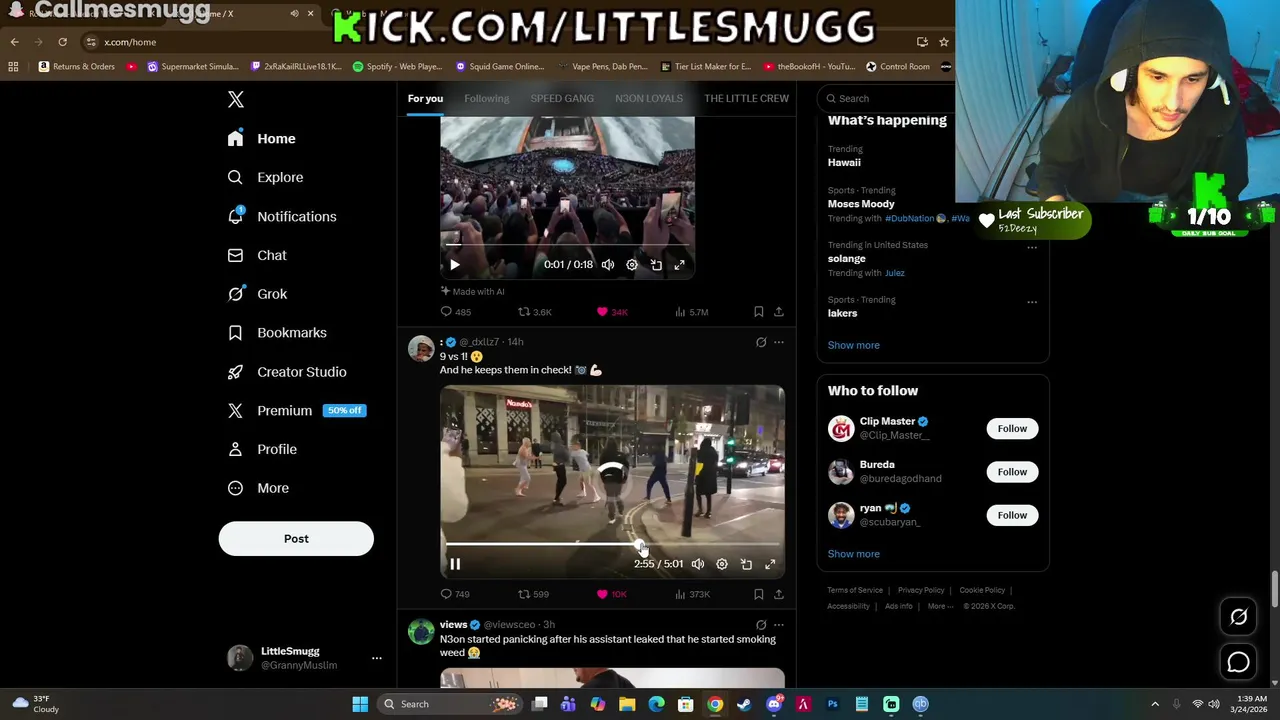Pause the street fight video
Screen dimensions: 1280x720
(x=455, y=564)
